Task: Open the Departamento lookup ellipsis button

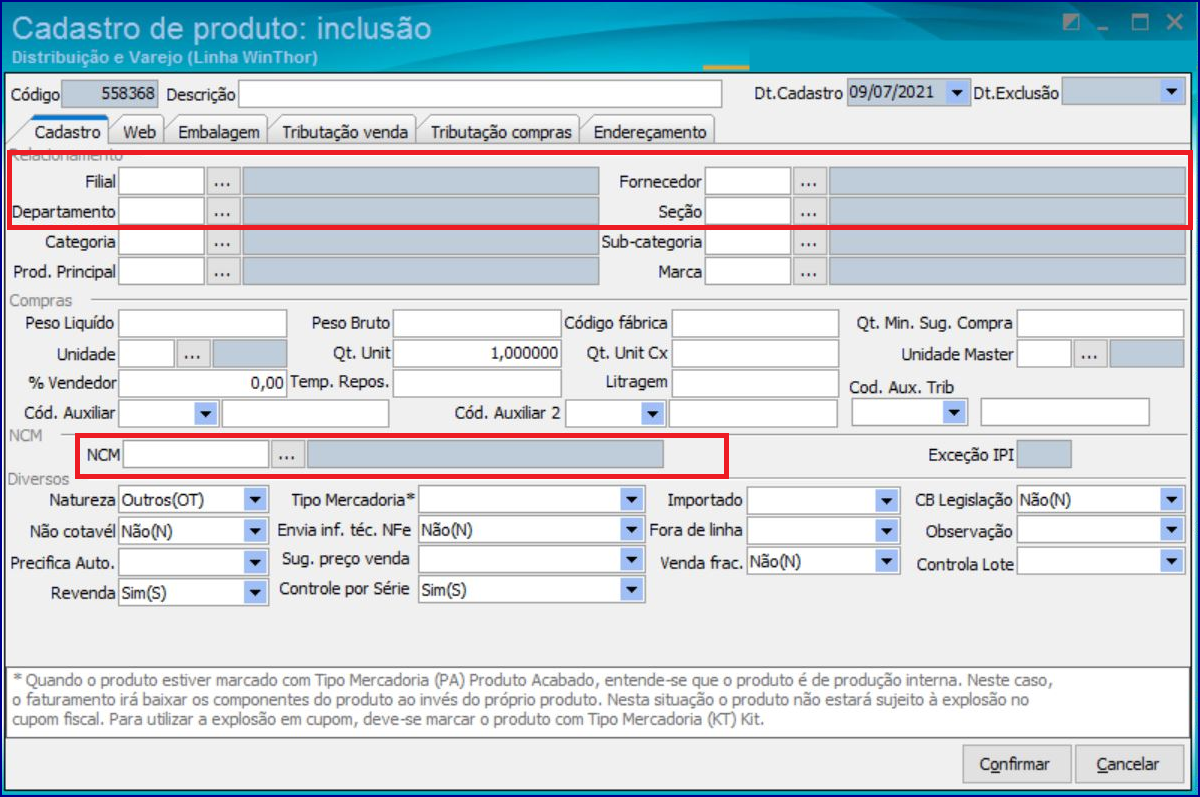Action: pyautogui.click(x=222, y=211)
